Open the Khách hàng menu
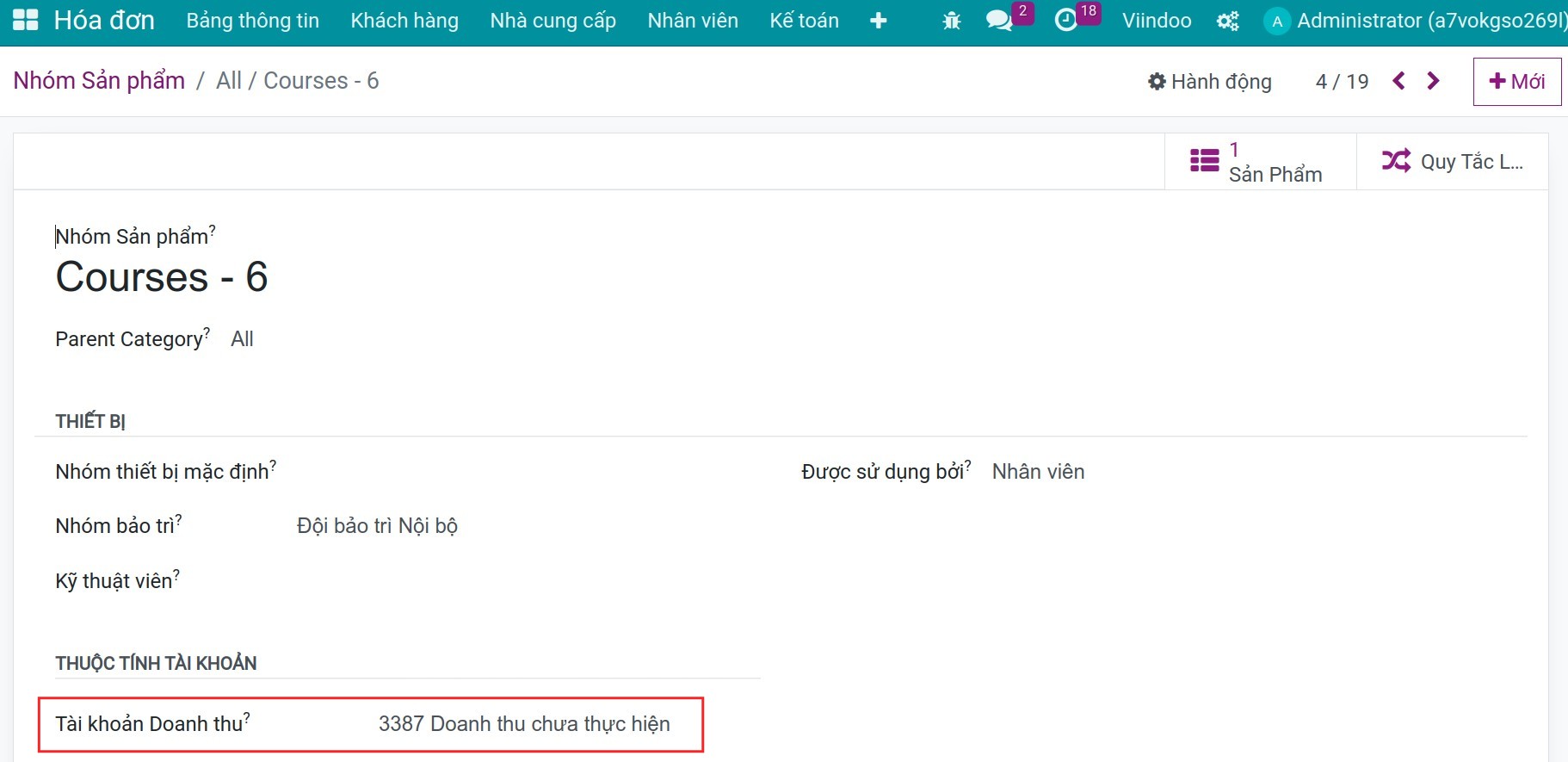The height and width of the screenshot is (762, 1568). (404, 21)
